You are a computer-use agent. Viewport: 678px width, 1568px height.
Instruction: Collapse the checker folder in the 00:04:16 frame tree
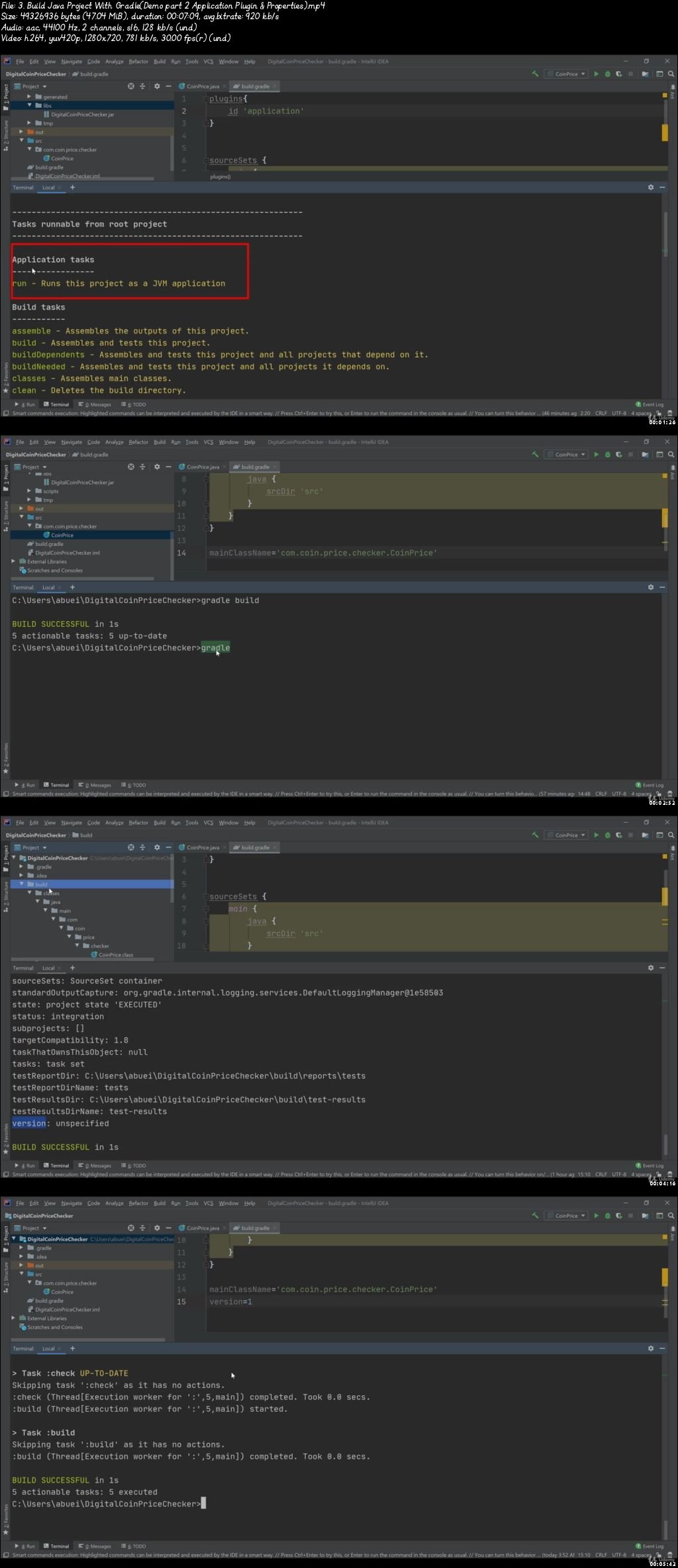(x=77, y=946)
